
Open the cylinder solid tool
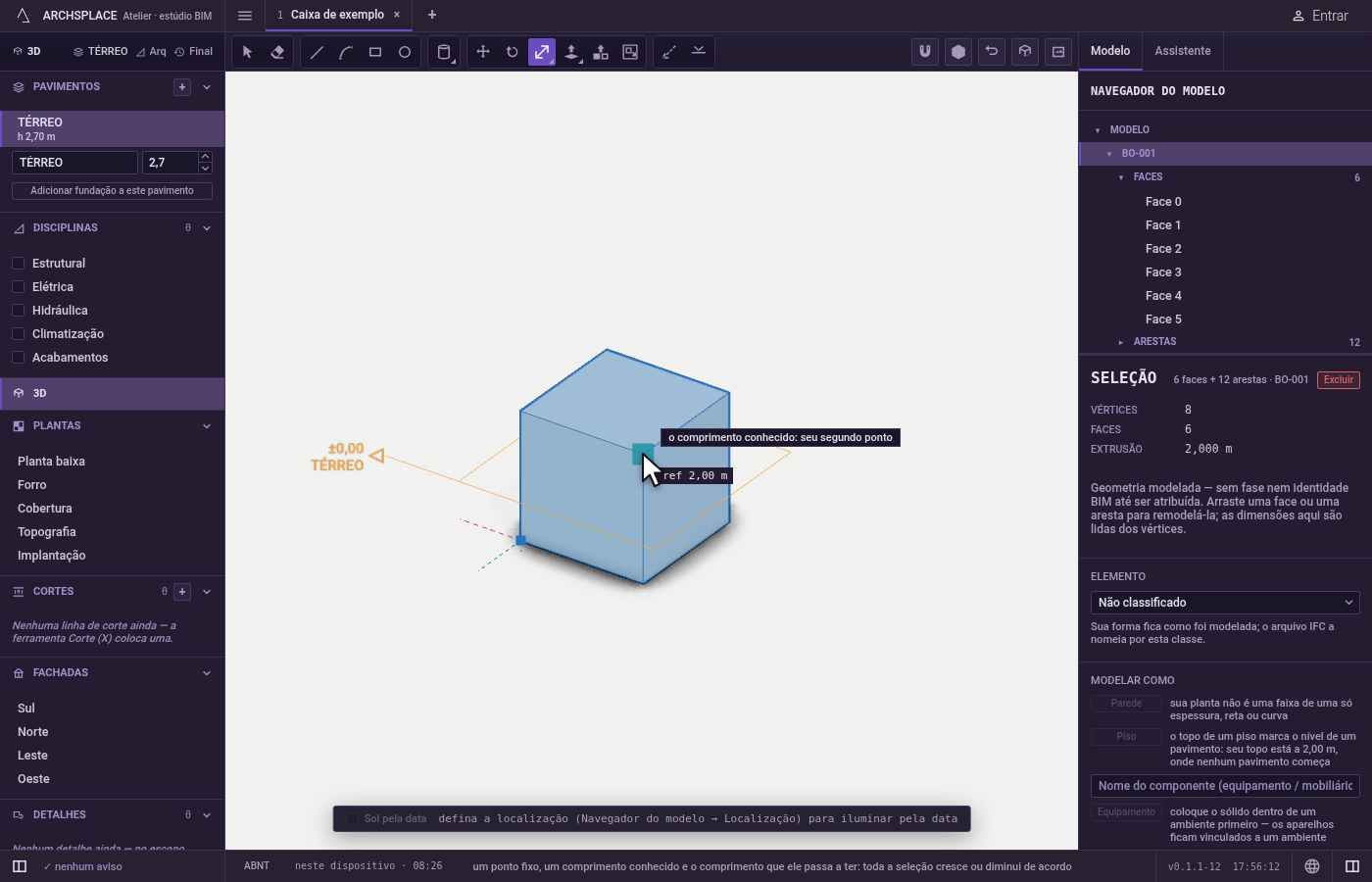click(444, 52)
